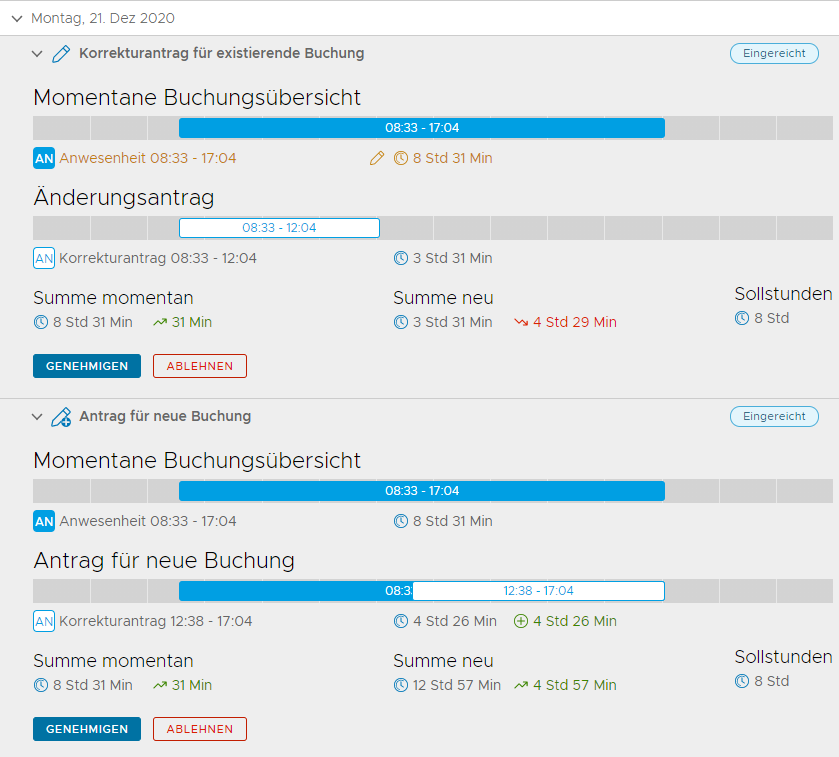Click the Eingereicht status badge of the first request

point(773,54)
